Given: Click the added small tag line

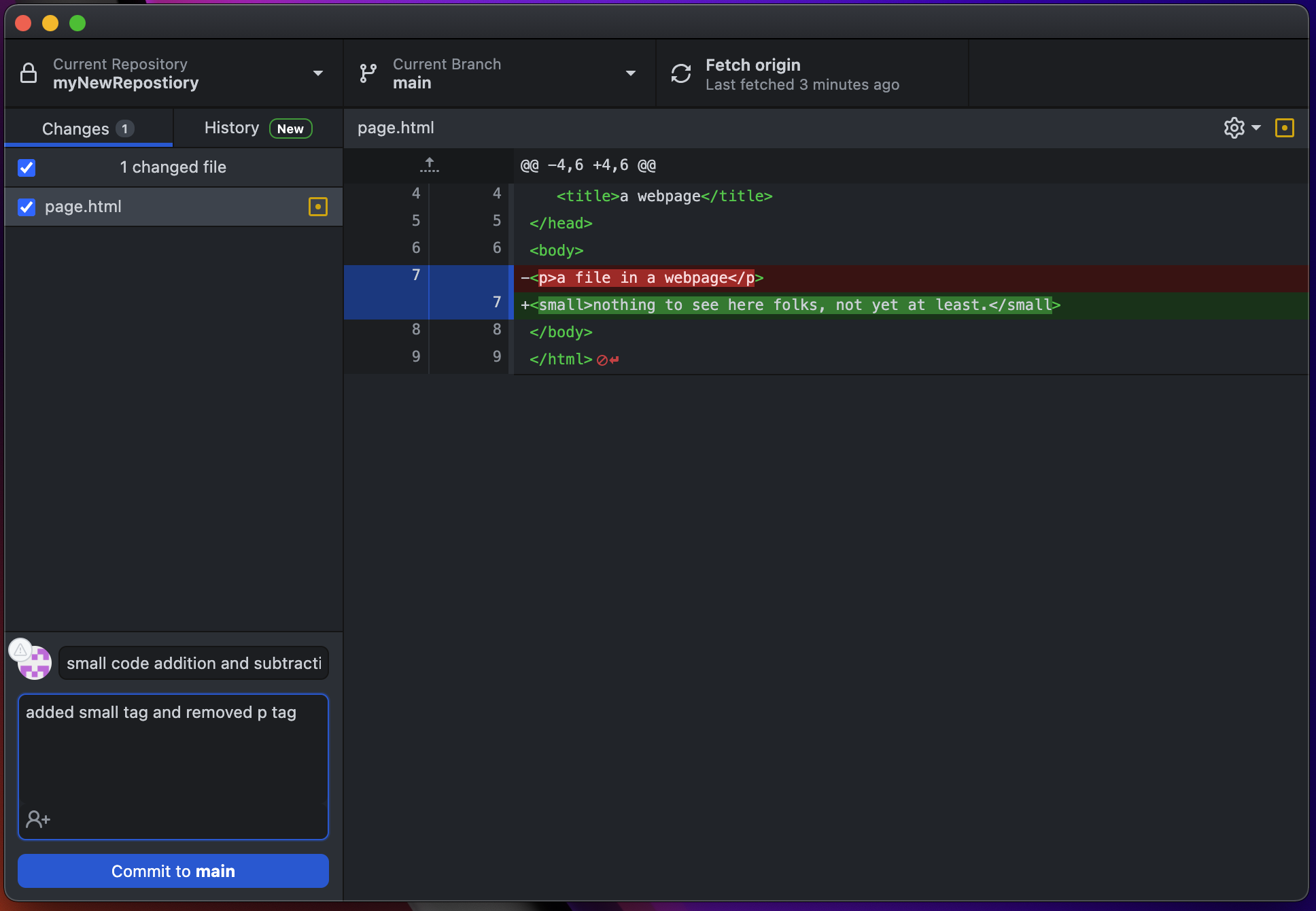Looking at the screenshot, I should 911,305.
